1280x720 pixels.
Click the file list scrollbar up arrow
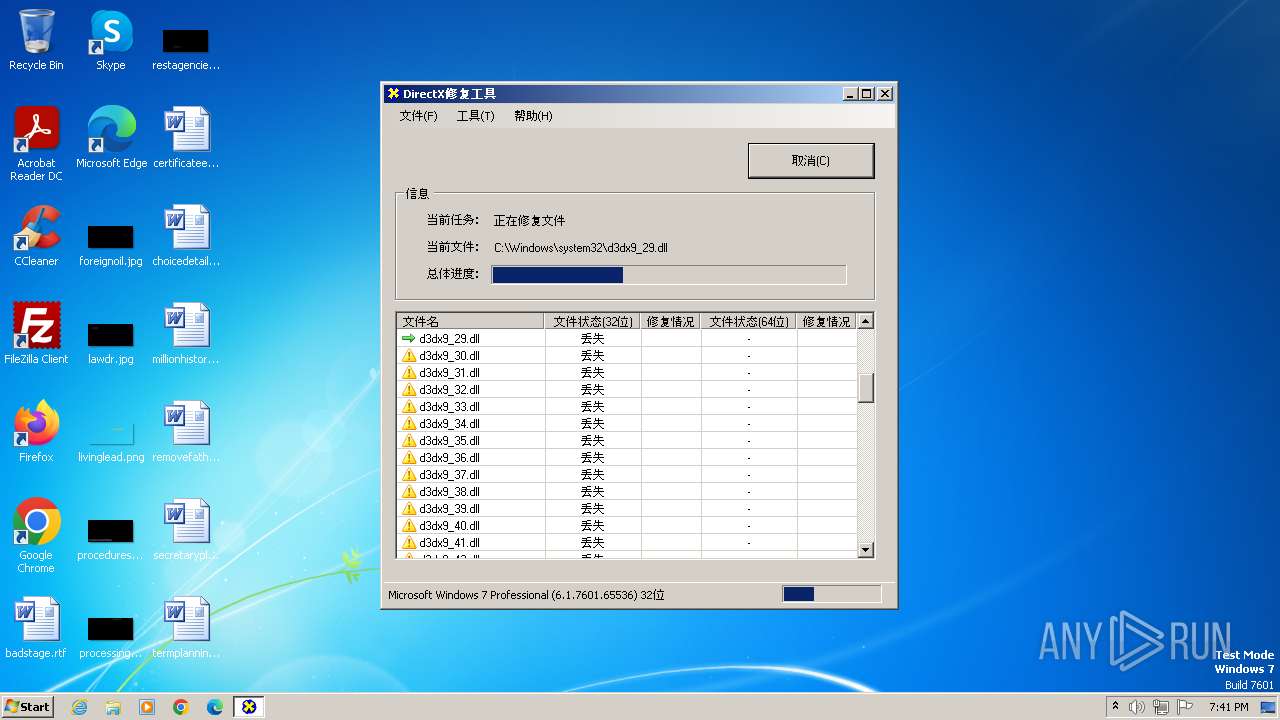tap(866, 321)
